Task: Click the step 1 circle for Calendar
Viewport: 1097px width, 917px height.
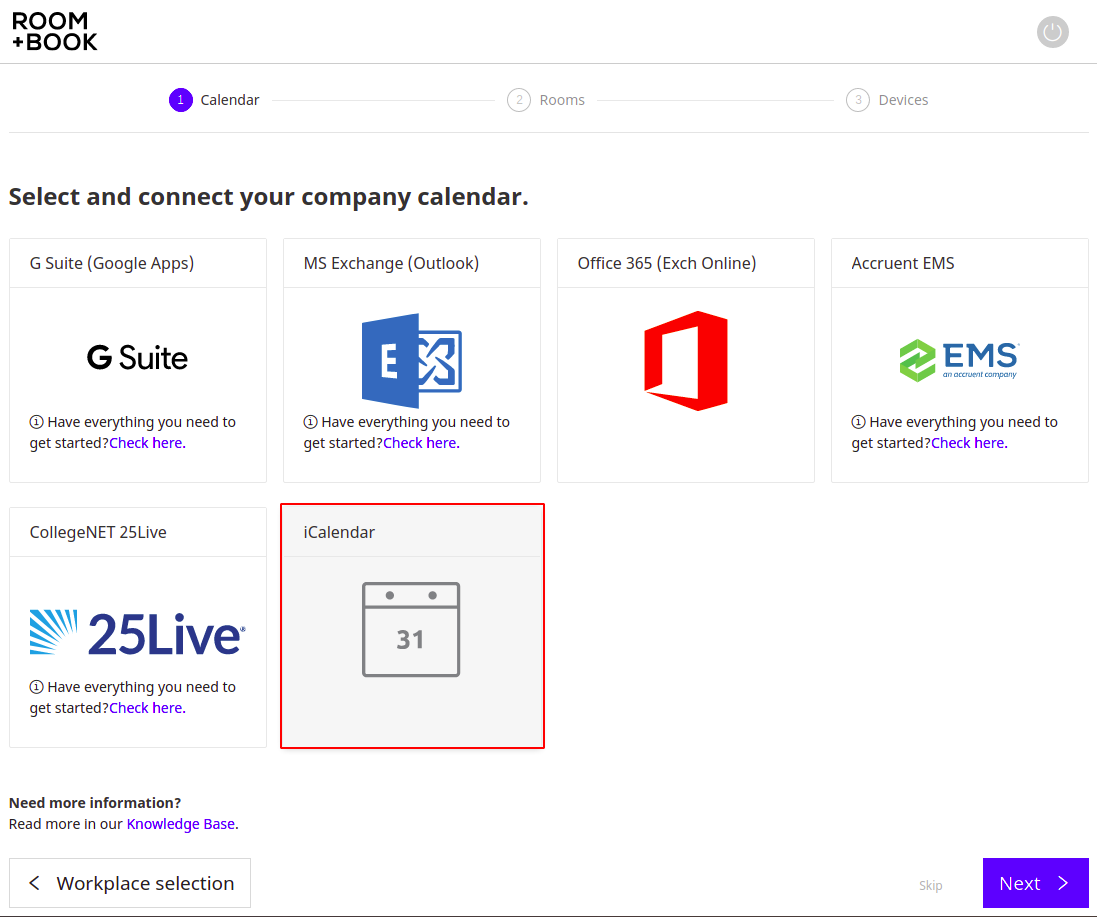Action: (181, 100)
